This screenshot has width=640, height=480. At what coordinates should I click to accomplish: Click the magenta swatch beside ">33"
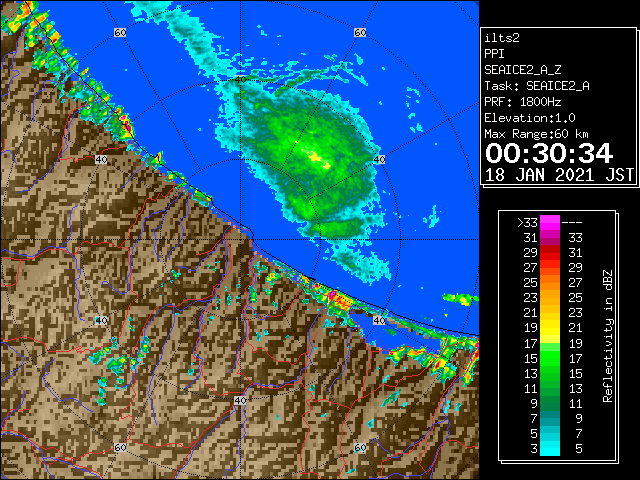point(550,223)
